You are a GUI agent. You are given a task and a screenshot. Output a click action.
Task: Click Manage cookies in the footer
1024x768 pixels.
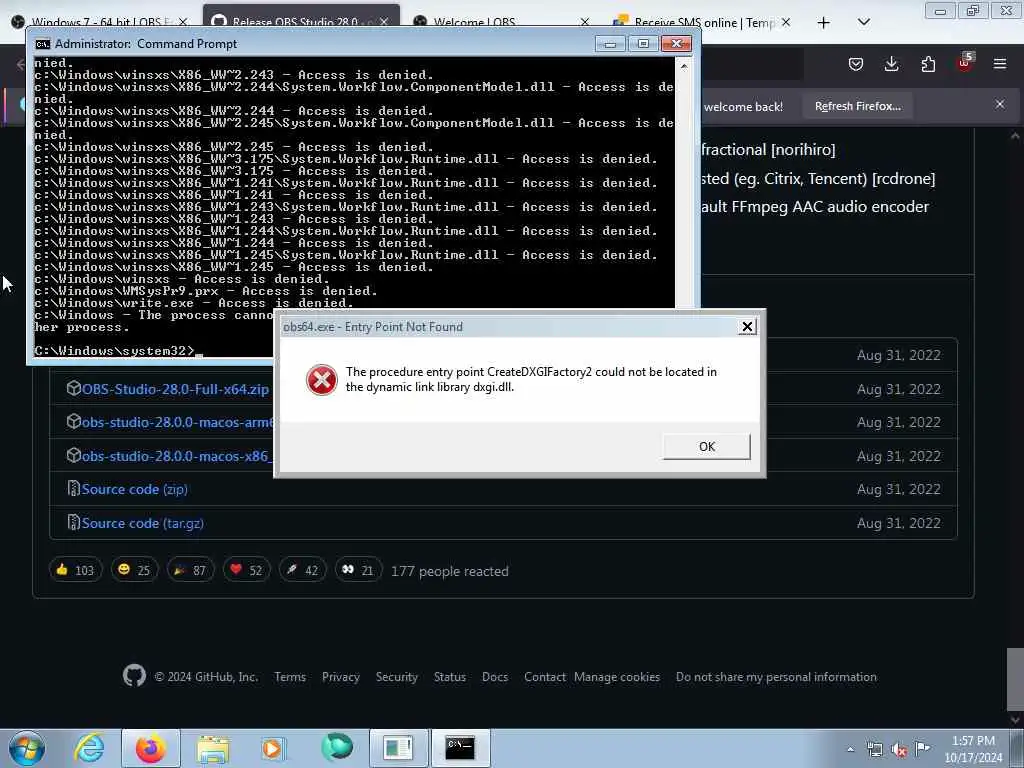point(617,677)
